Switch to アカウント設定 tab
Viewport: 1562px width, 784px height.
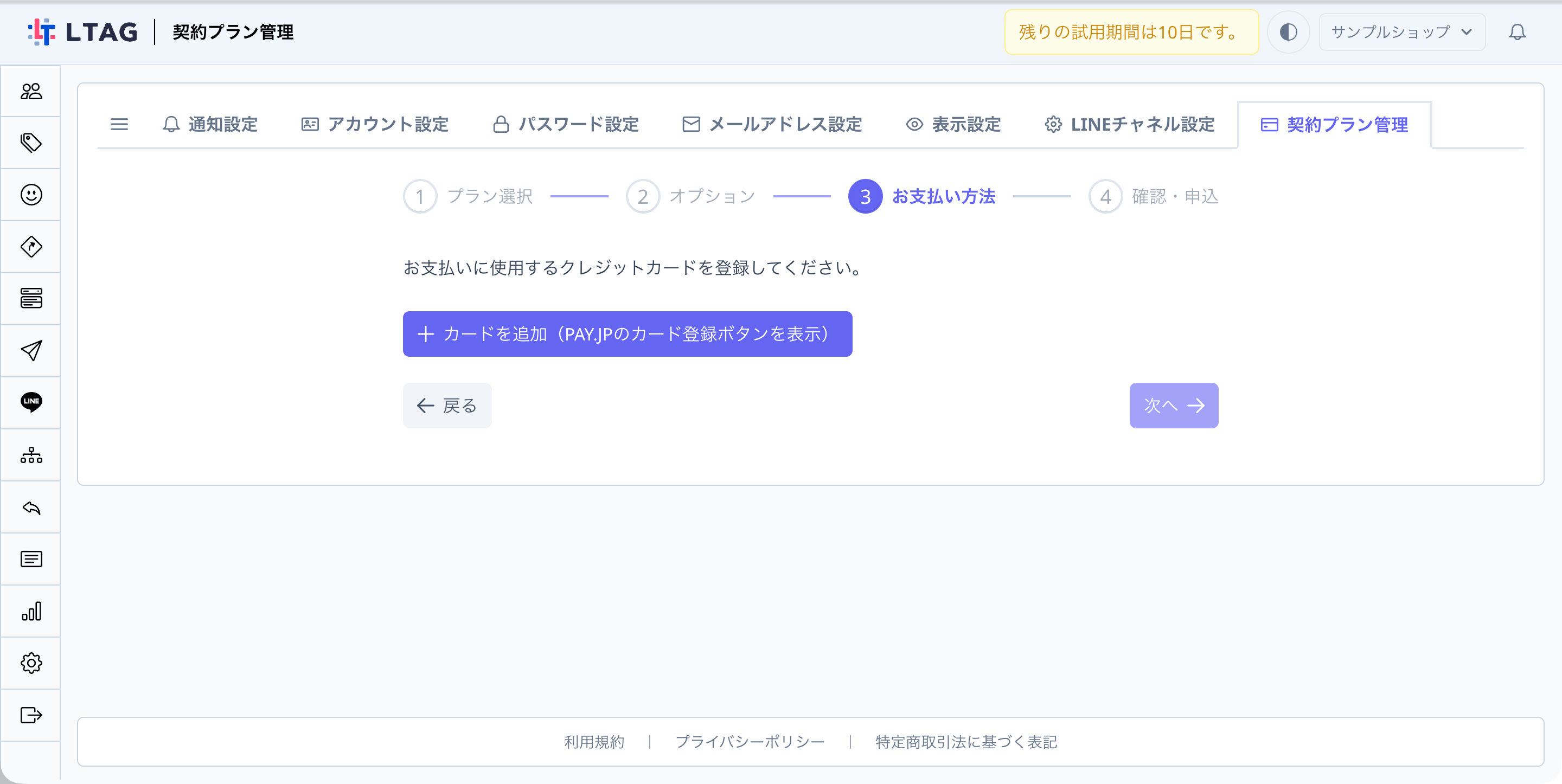[375, 124]
